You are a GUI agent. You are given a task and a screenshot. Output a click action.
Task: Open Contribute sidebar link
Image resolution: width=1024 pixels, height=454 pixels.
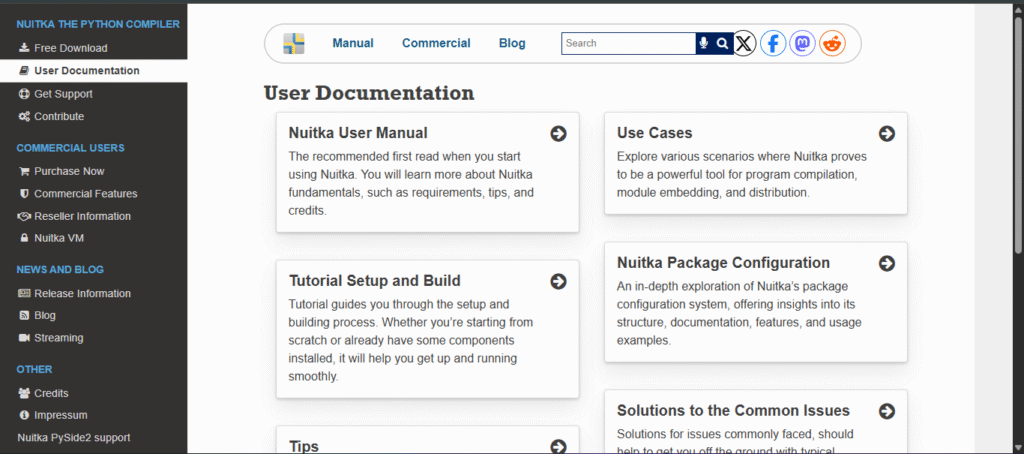click(59, 116)
